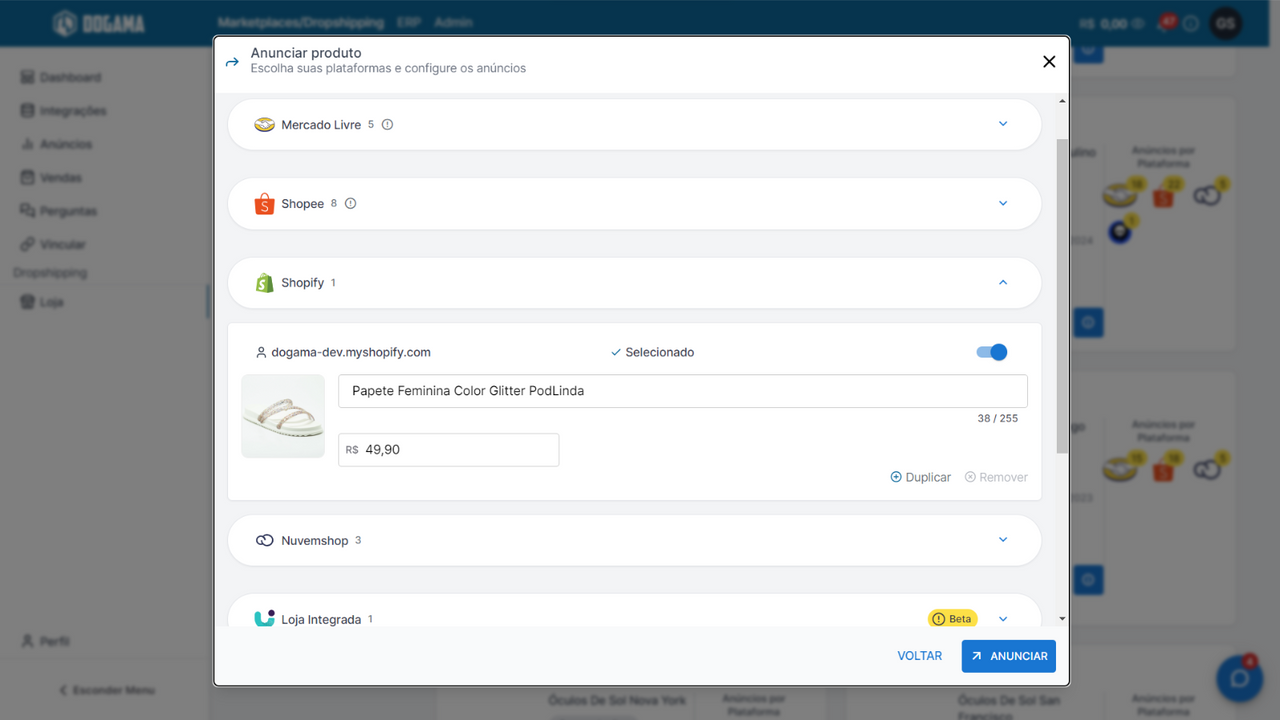Click the dialog vertical scrollbar thumb
Image resolution: width=1280 pixels, height=720 pixels.
(x=1062, y=296)
